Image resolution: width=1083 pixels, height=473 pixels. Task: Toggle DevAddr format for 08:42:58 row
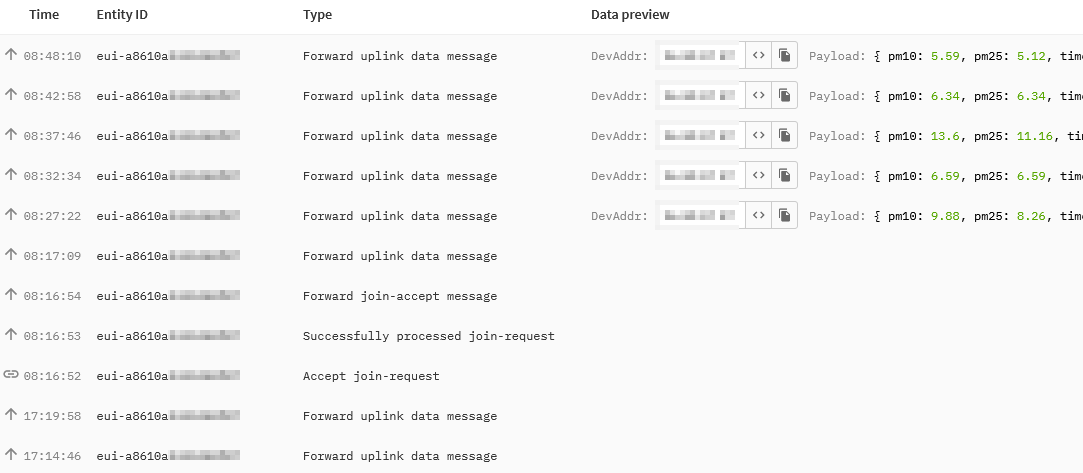[x=758, y=95]
